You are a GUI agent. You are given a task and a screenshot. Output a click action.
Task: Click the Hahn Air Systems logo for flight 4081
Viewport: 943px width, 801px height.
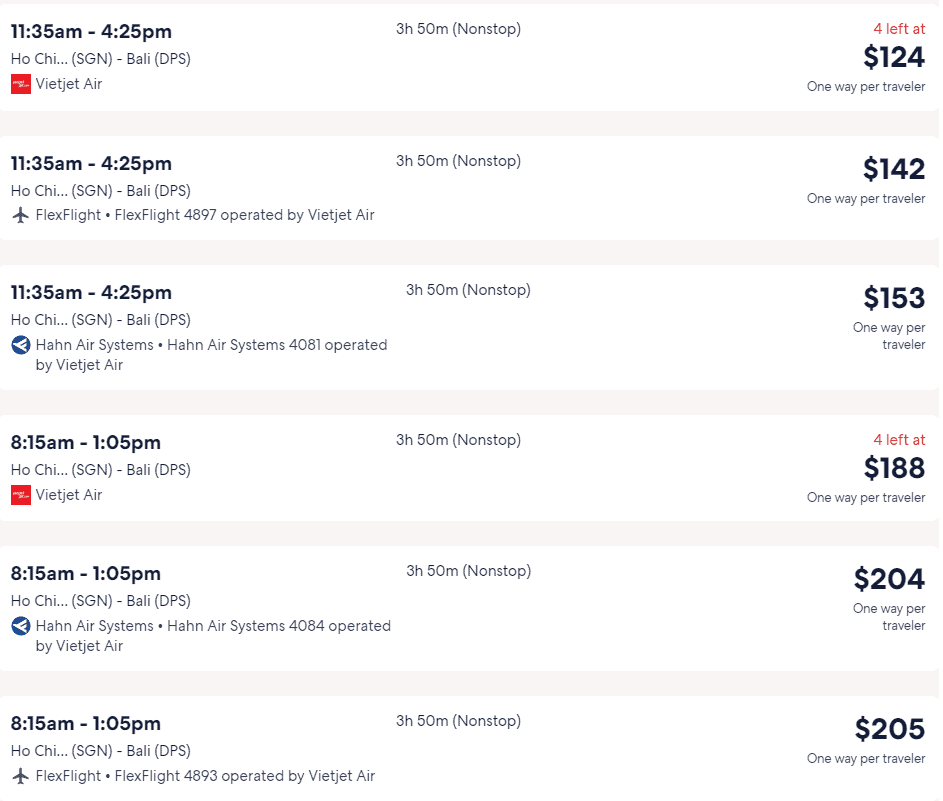(x=21, y=345)
